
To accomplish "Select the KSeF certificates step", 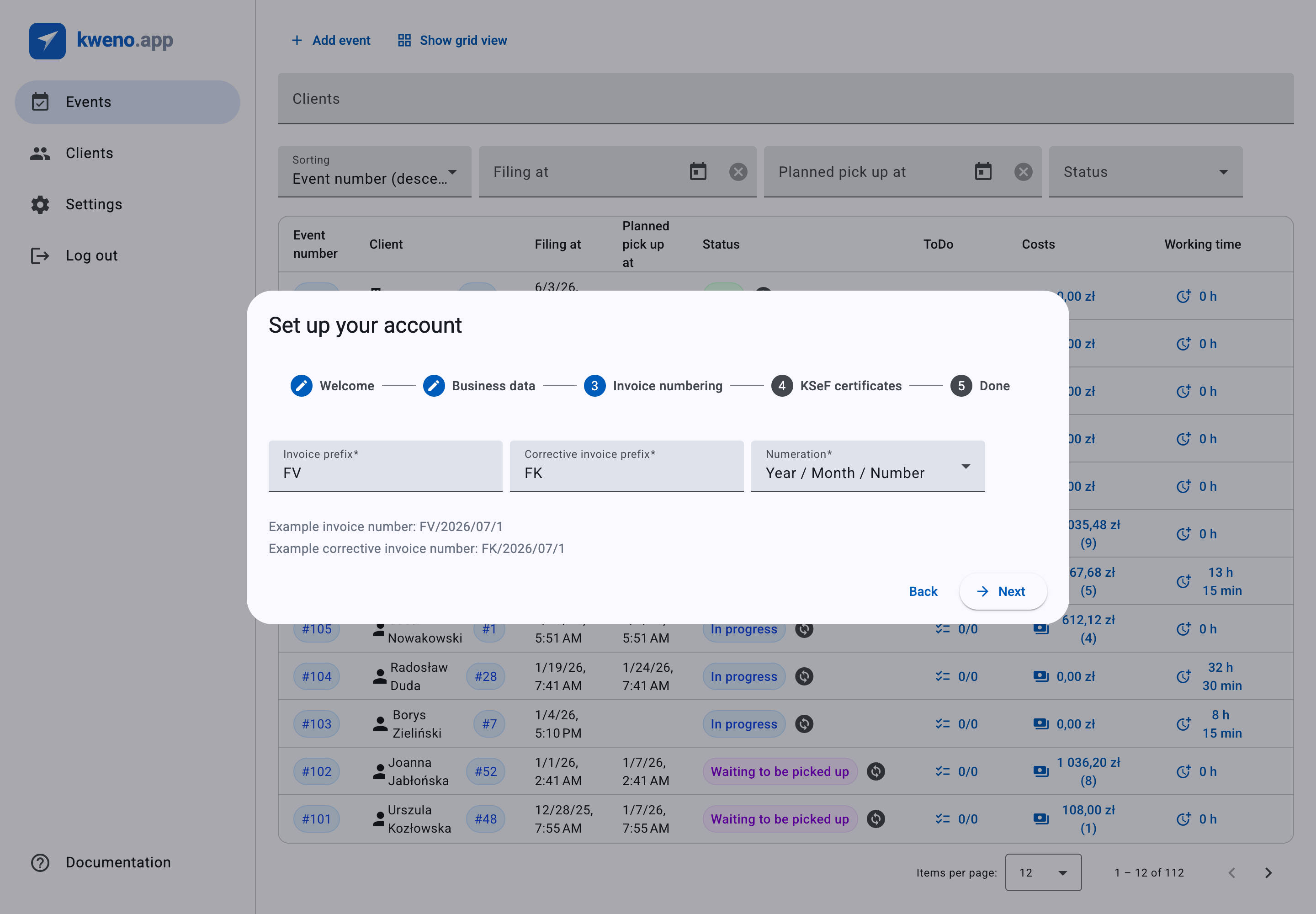I will 836,386.
